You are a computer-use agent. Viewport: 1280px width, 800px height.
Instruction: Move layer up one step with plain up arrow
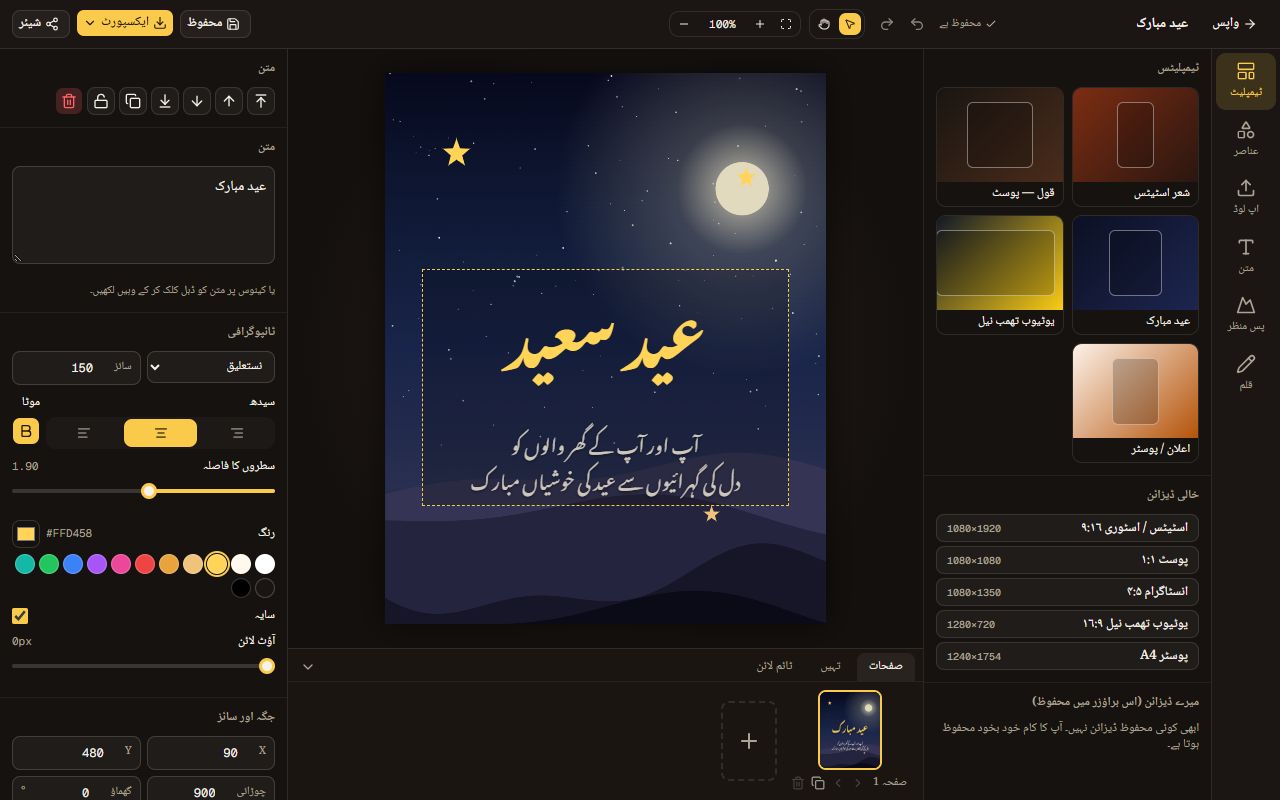pos(229,101)
